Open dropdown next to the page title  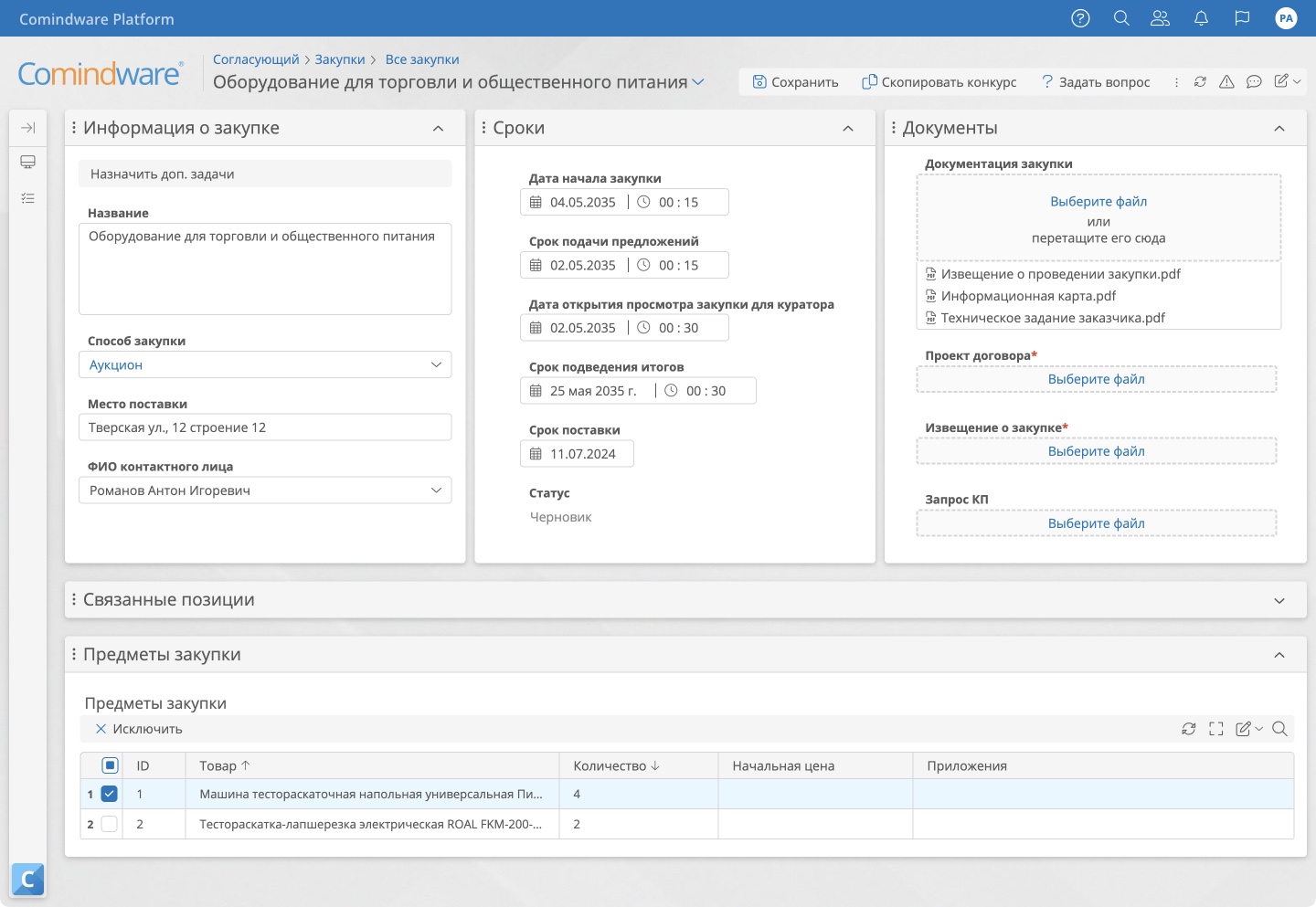(x=698, y=82)
